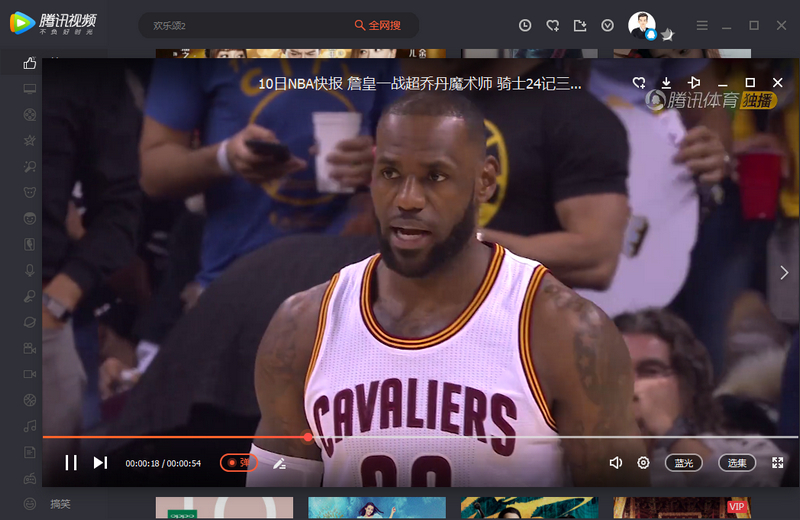800x520 pixels.
Task: Open the microphone sidebar icon
Action: point(30,270)
